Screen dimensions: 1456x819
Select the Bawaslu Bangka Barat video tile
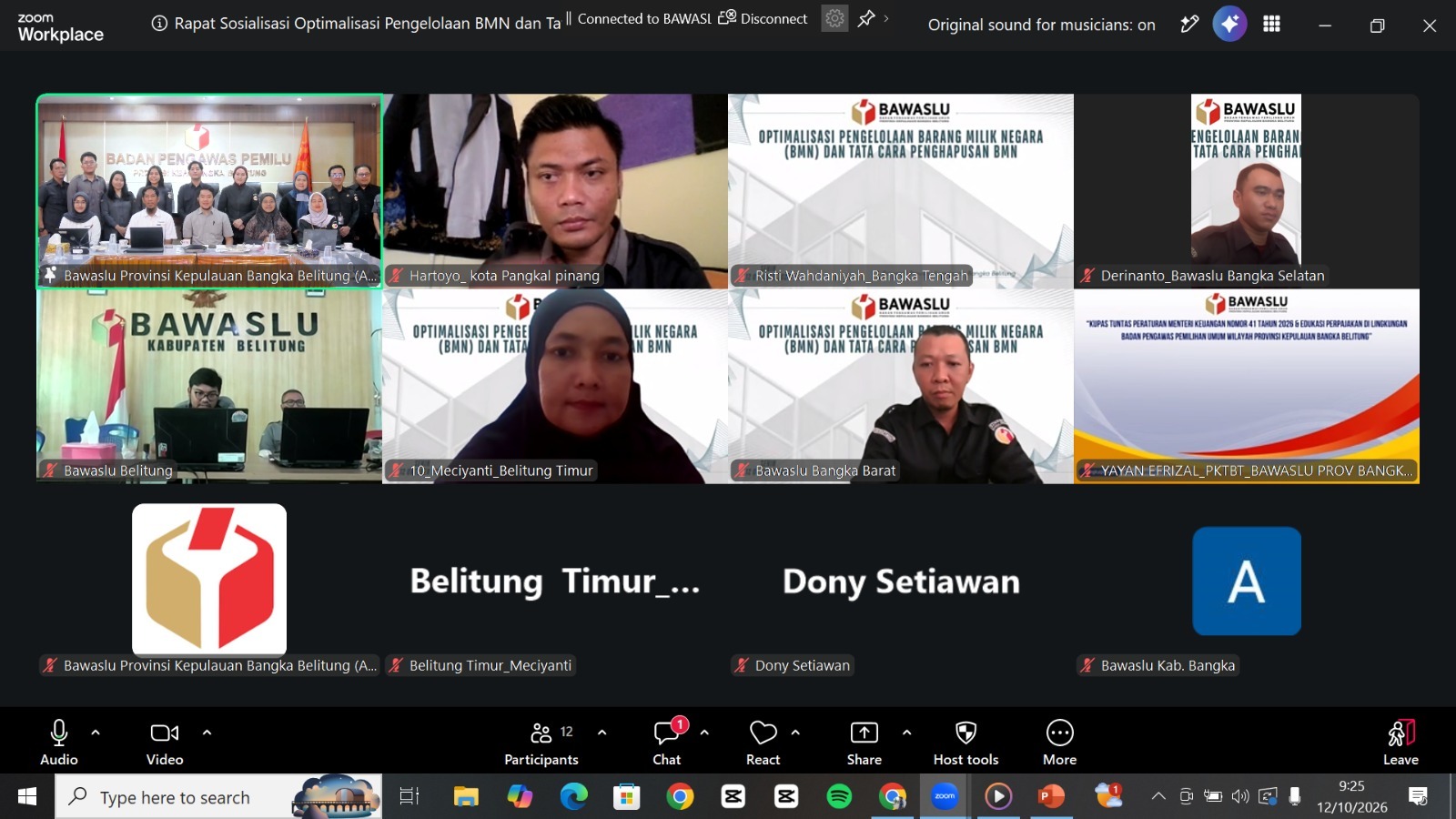tap(901, 386)
